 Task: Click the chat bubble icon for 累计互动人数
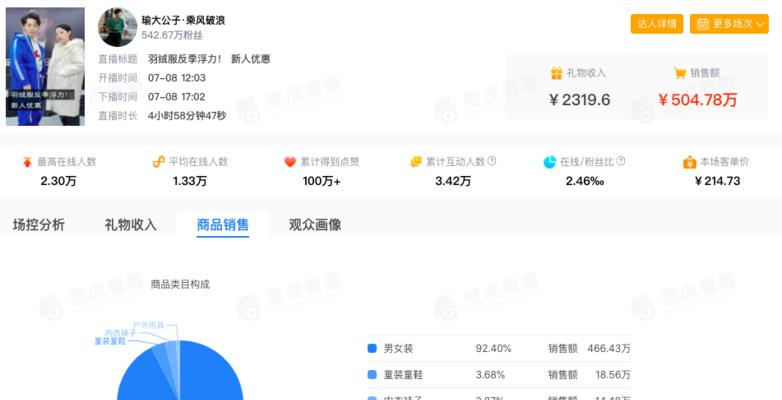coord(416,162)
